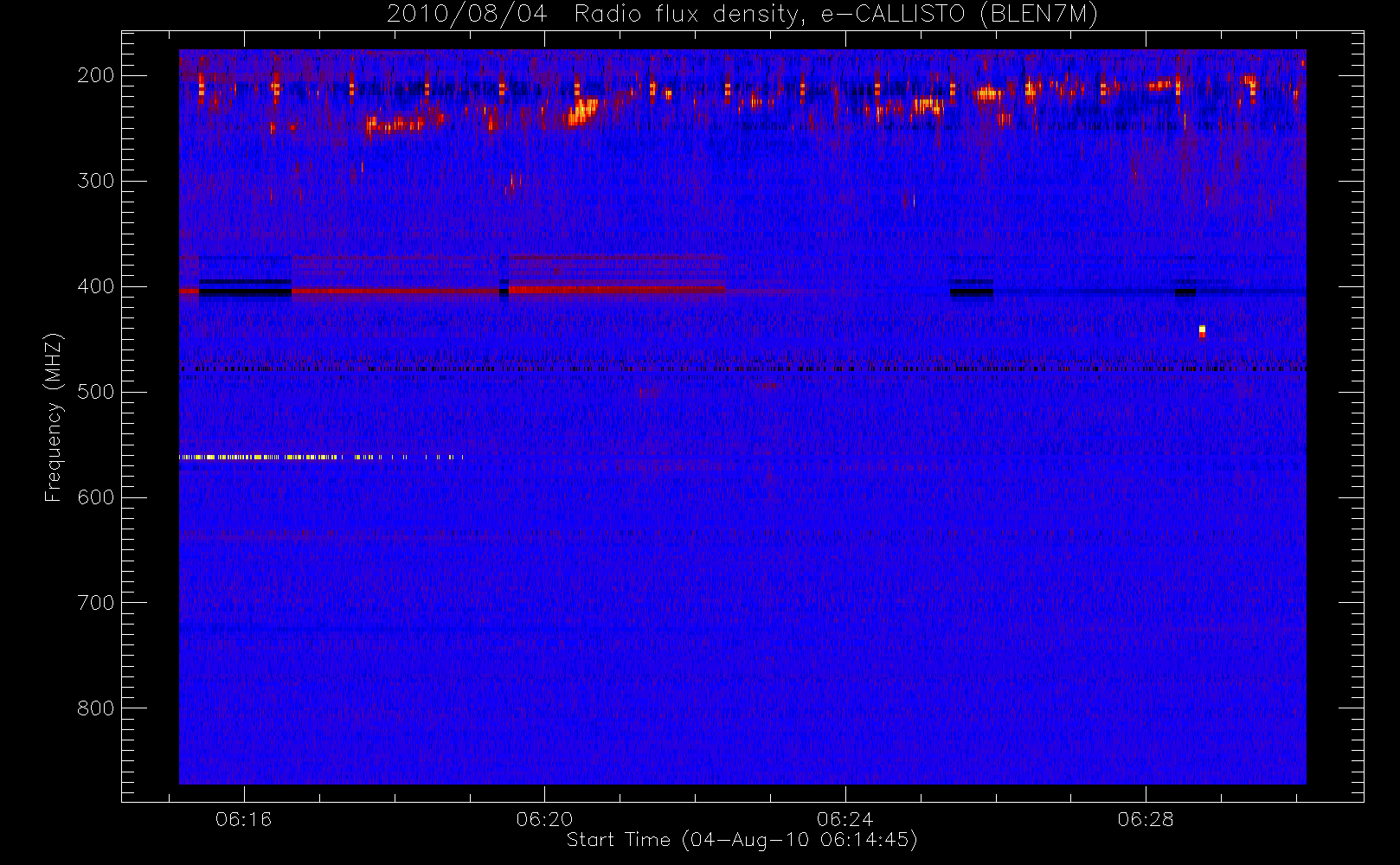This screenshot has width=1400, height=865.
Task: Click the 'Start Time (04-Aug-10 06:14:45)' label
Action: tap(742, 840)
